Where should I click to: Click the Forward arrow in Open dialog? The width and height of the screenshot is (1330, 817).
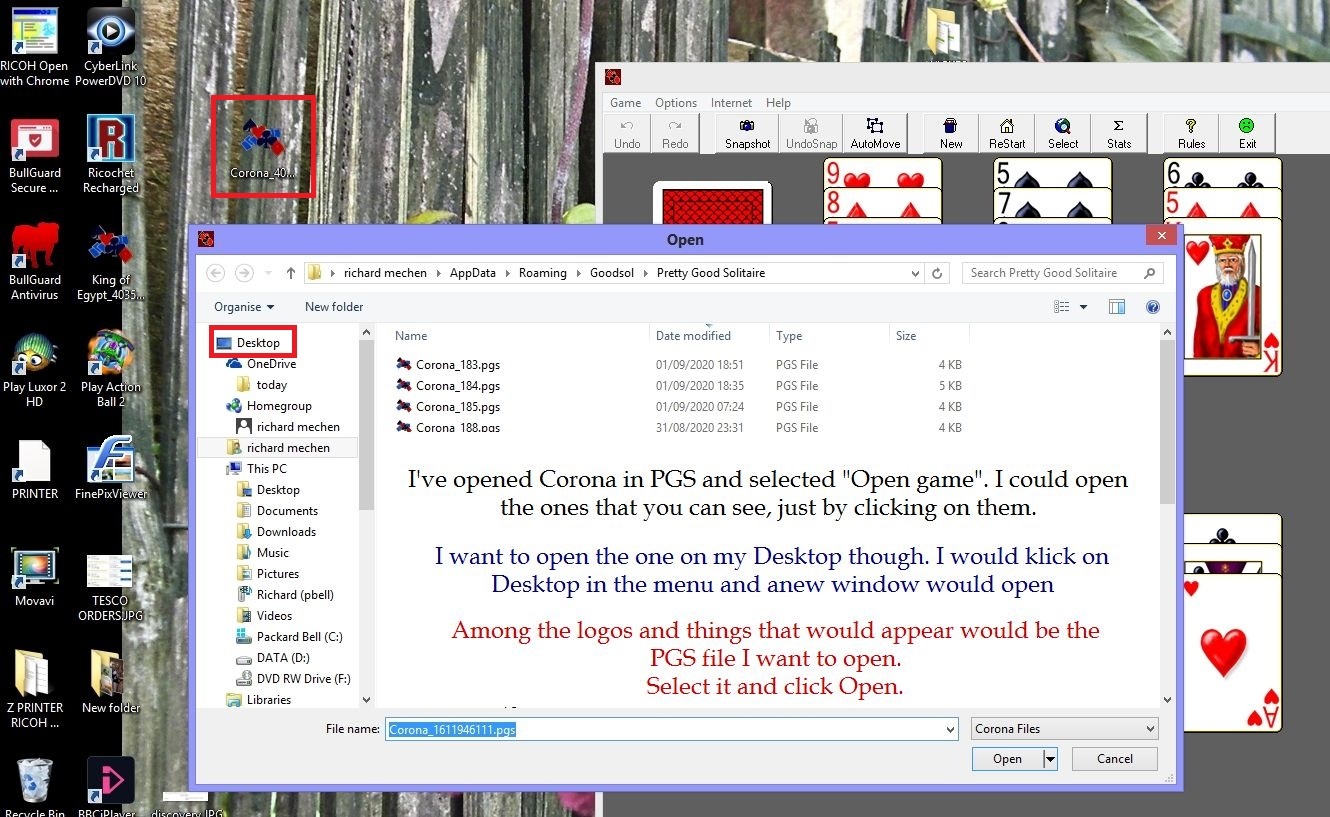[244, 273]
